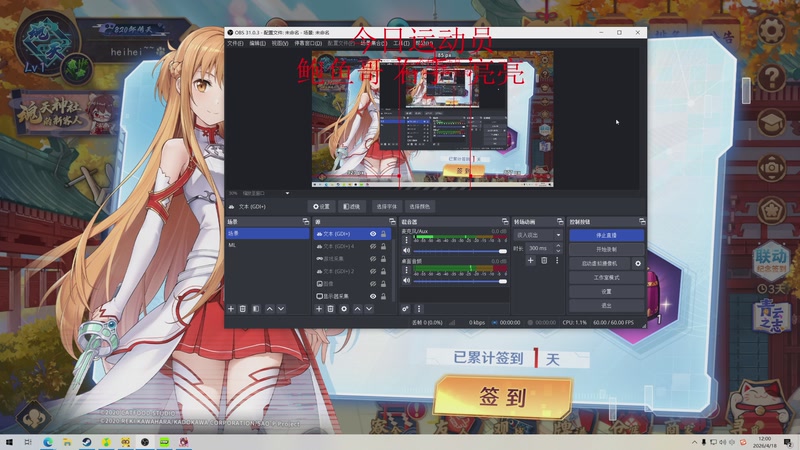Image resolution: width=800 pixels, height=450 pixels.
Task: Show the image source in list
Action: click(x=373, y=284)
